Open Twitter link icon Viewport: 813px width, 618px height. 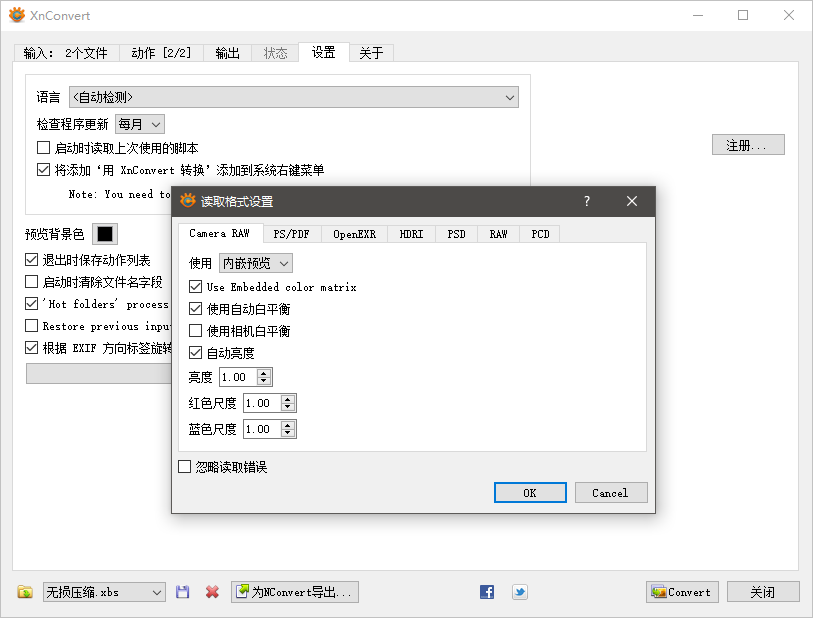520,592
